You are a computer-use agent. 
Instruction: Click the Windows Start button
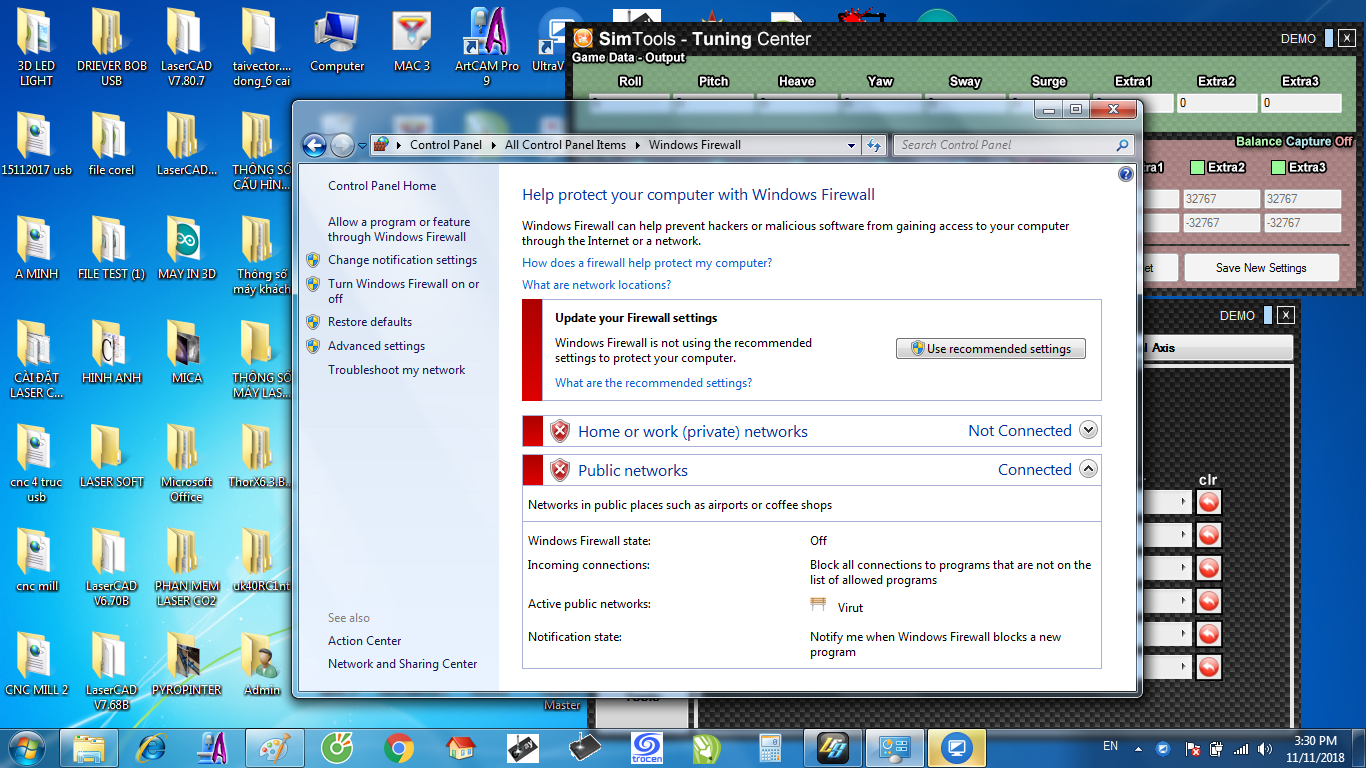(28, 747)
